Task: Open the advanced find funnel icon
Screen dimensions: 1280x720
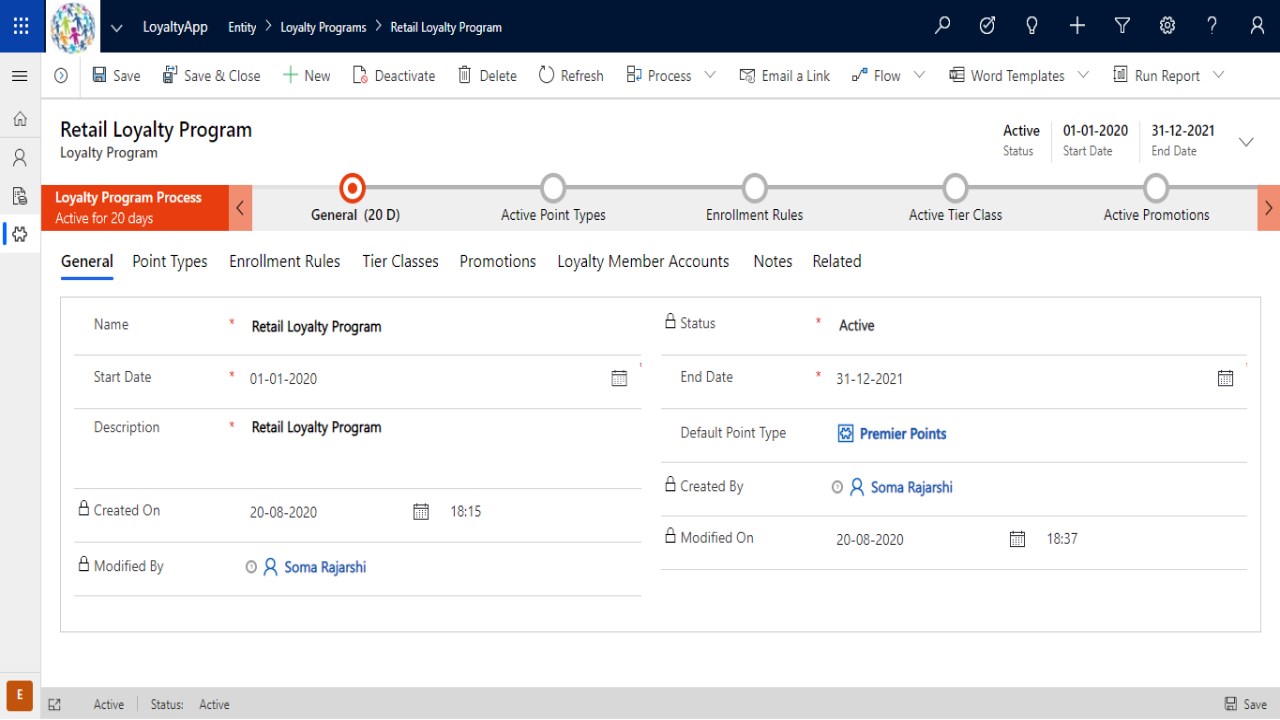Action: [1122, 26]
